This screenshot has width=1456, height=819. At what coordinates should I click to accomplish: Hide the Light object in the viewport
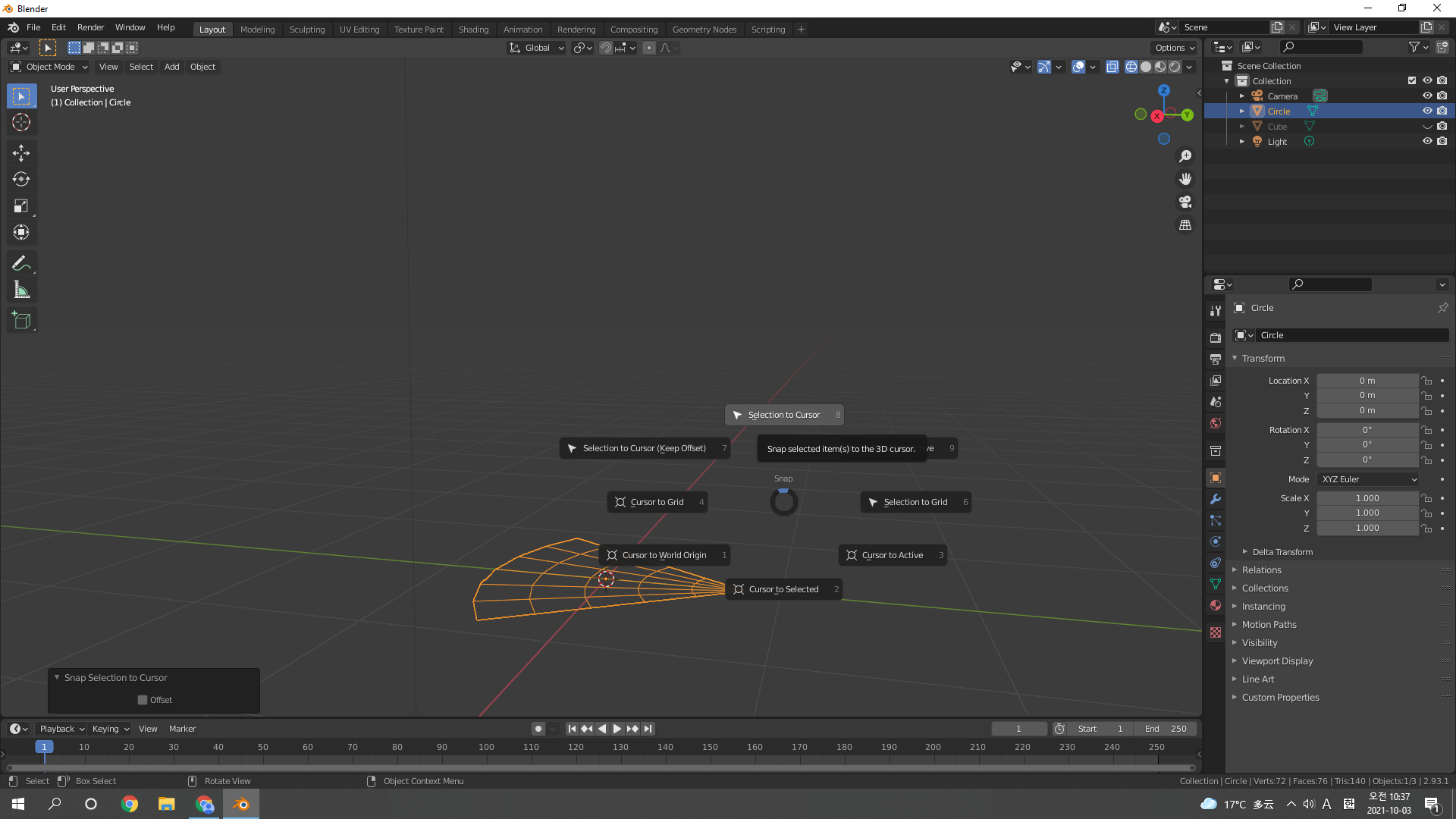1427,142
